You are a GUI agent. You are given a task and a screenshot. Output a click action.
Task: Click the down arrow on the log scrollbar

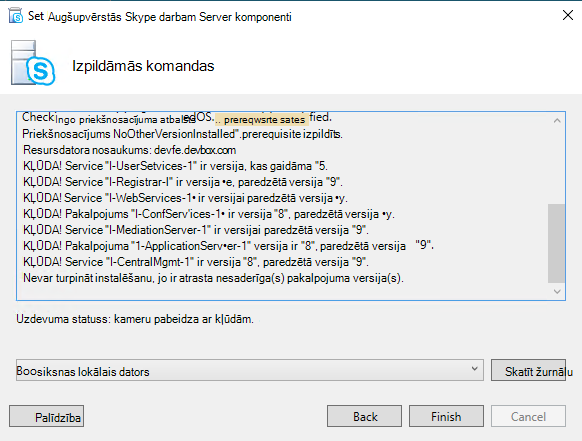coord(557,291)
